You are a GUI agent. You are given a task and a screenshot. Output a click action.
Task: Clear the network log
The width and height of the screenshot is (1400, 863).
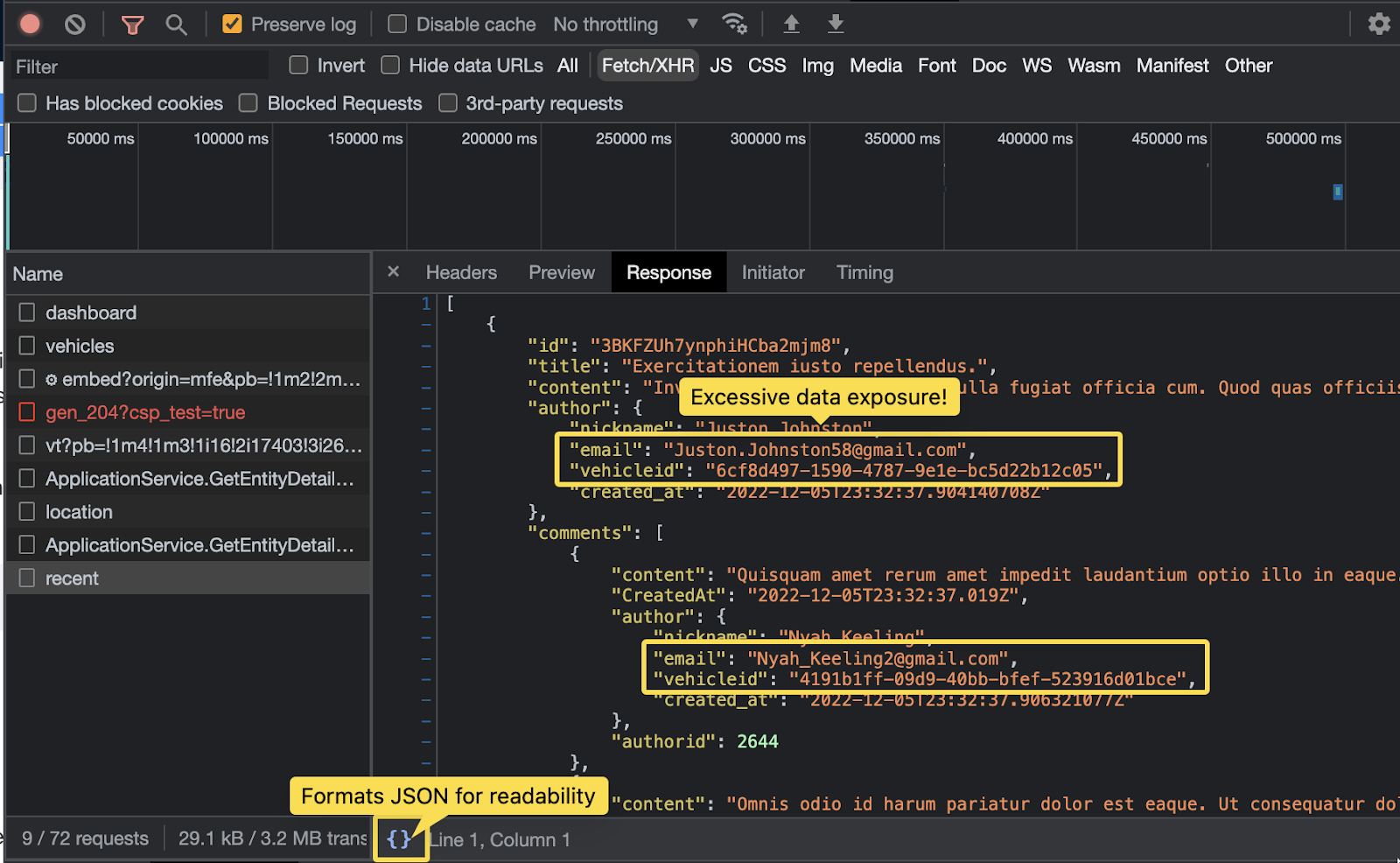click(x=75, y=25)
